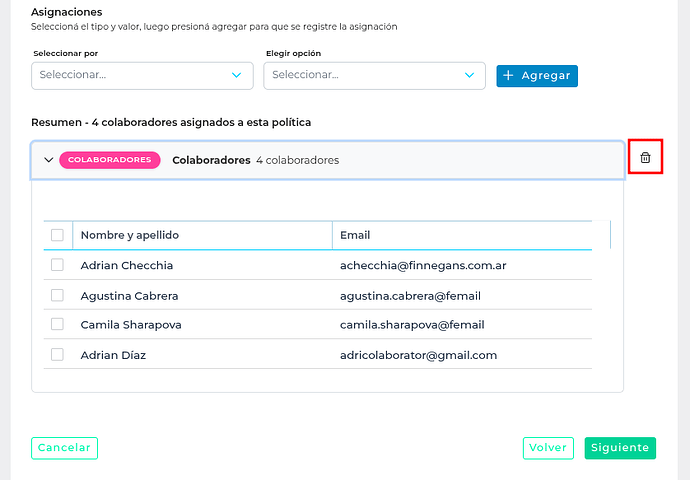Check the box for Adrian Checchia
The height and width of the screenshot is (480, 690).
pos(57,265)
